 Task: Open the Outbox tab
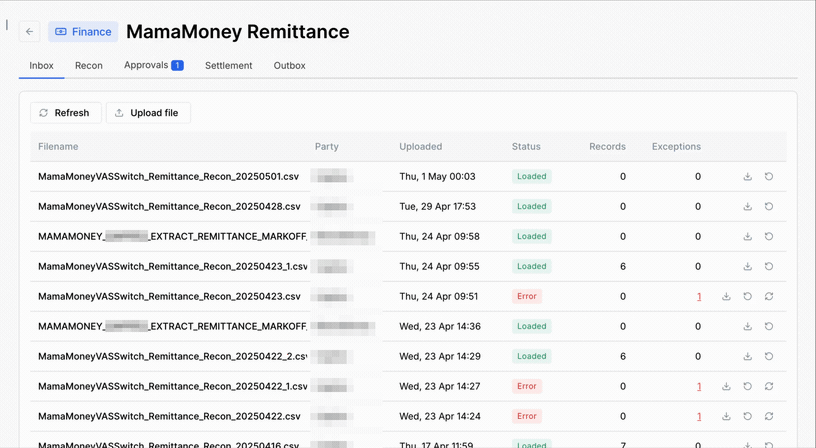coord(289,66)
